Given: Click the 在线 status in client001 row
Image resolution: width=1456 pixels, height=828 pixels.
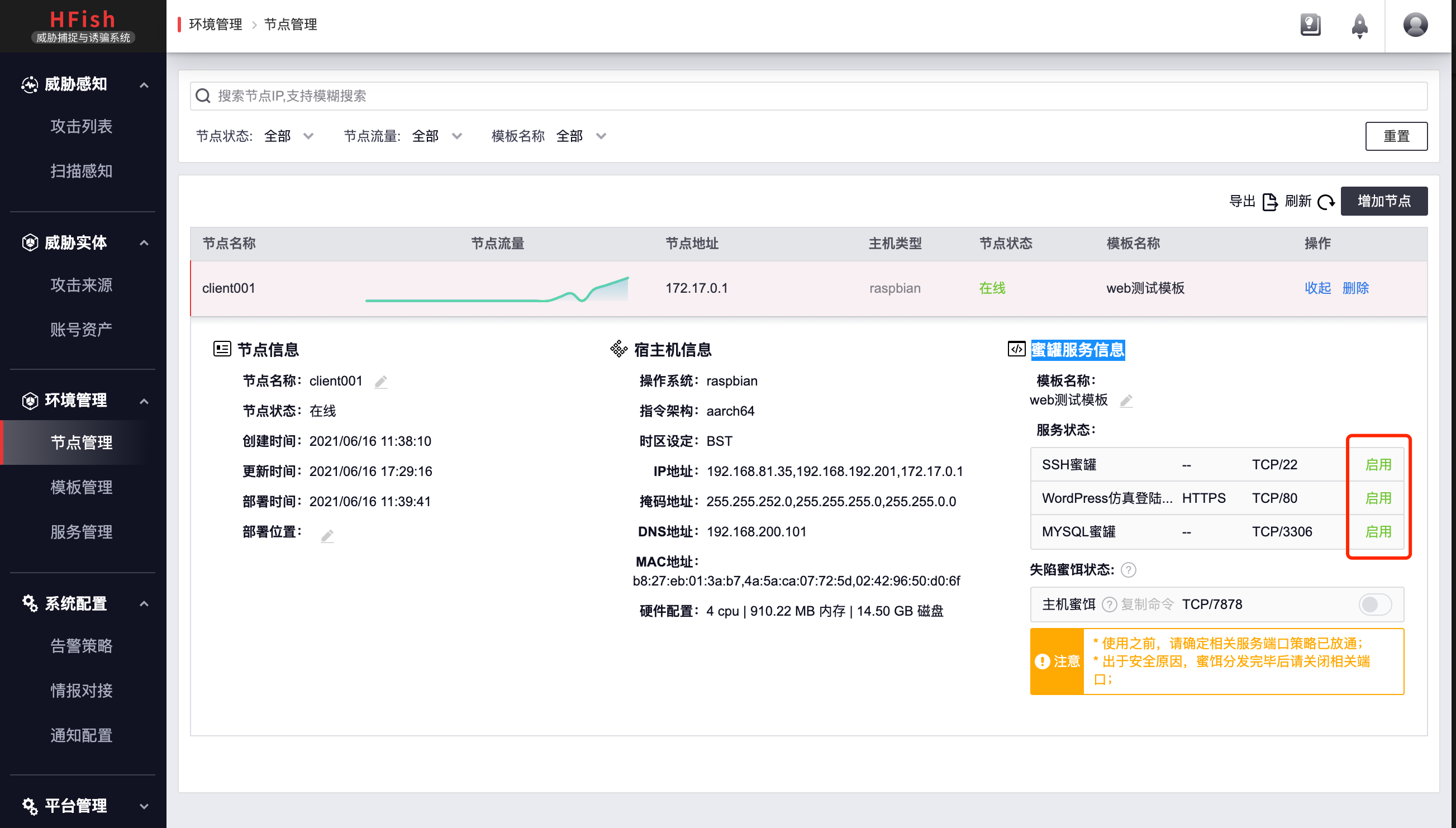Looking at the screenshot, I should tap(992, 288).
